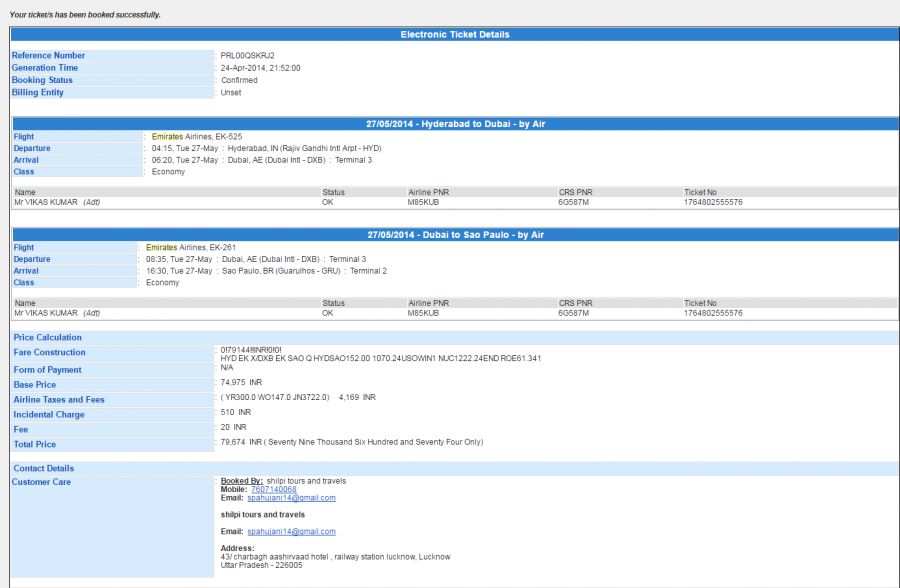Image resolution: width=900 pixels, height=588 pixels.
Task: Click the Dubai to Sao Paulo section header
Action: 455,235
